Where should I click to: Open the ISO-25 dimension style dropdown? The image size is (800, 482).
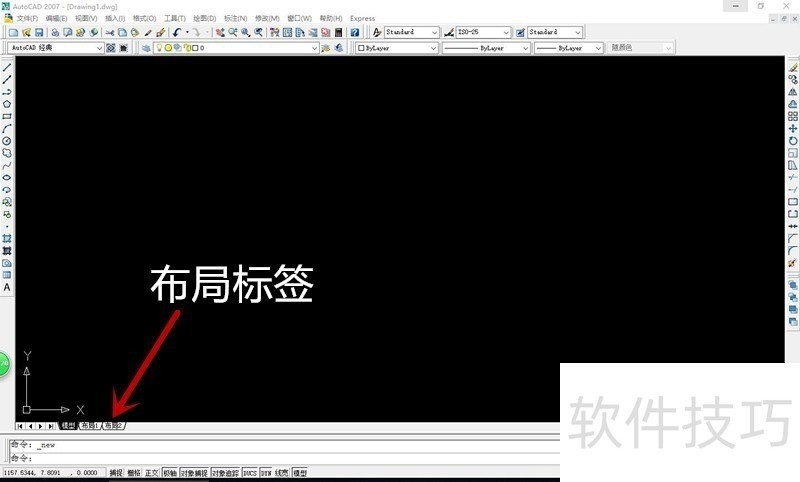(x=483, y=32)
